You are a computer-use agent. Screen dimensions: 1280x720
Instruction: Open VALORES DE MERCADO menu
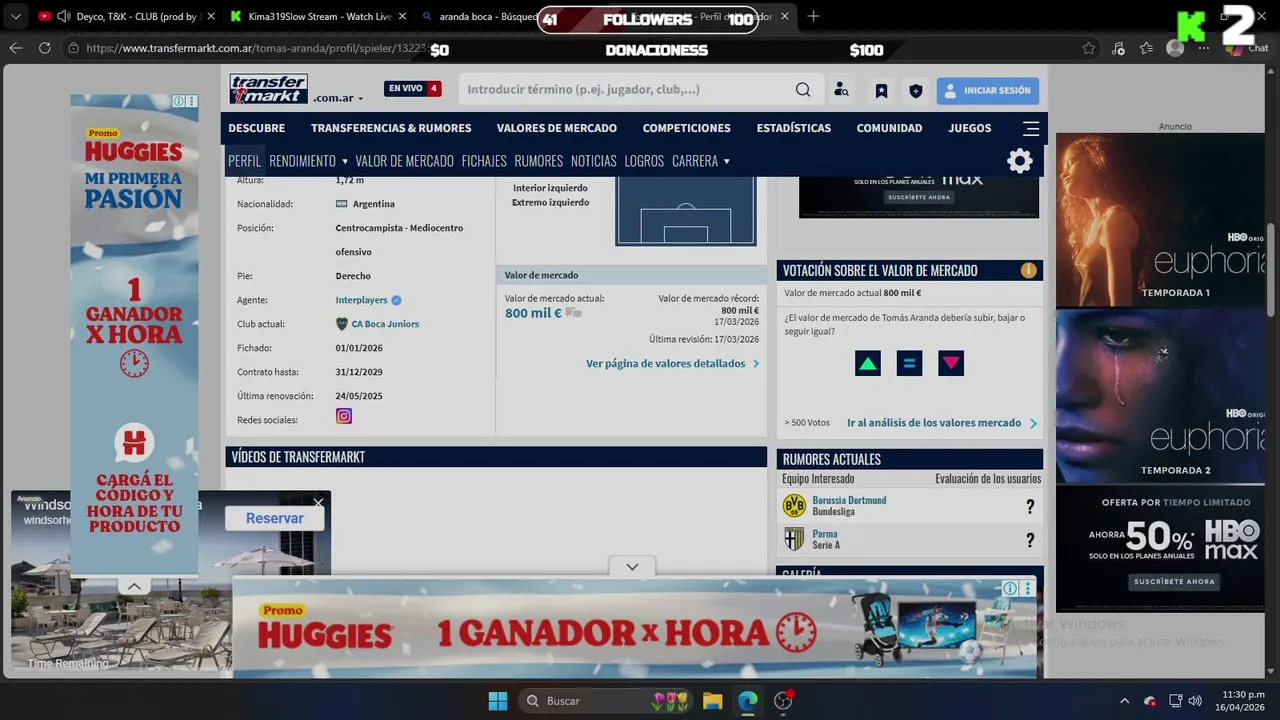pos(557,128)
